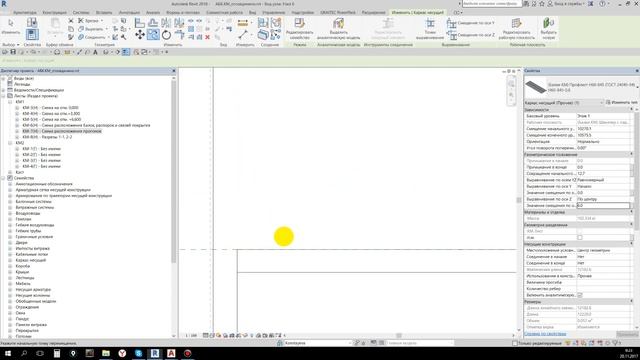
Task: Click Save in the quick access toolbar
Action: pyautogui.click(x=13, y=52)
